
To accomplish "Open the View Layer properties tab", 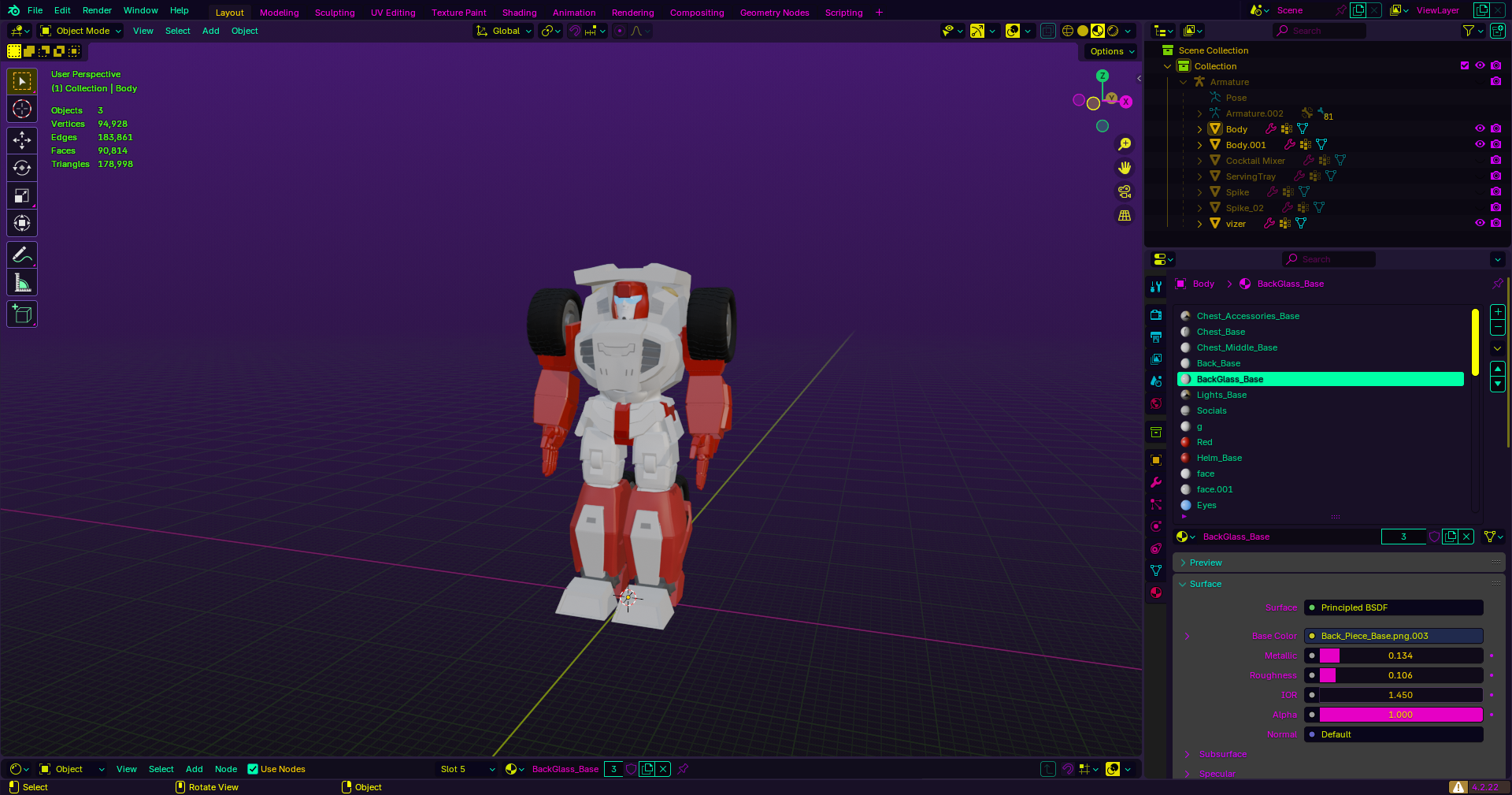I will point(1156,359).
